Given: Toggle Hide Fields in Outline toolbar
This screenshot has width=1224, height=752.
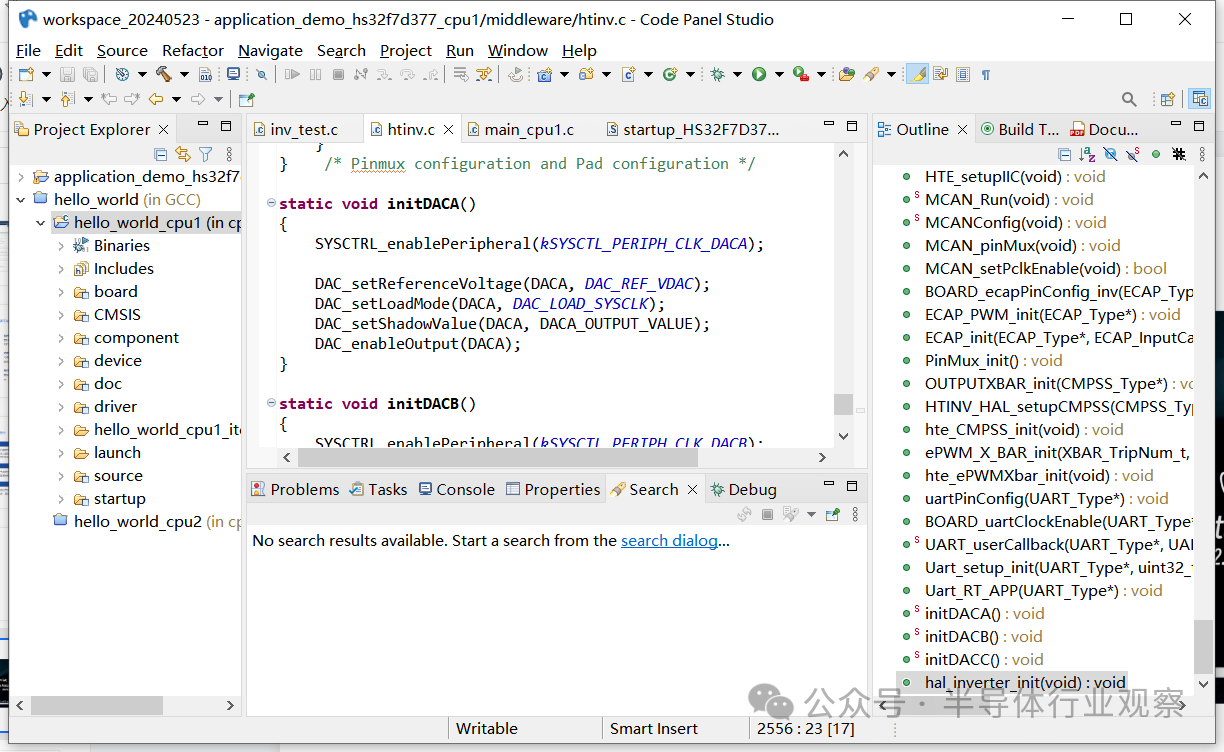Looking at the screenshot, I should click(x=1110, y=154).
